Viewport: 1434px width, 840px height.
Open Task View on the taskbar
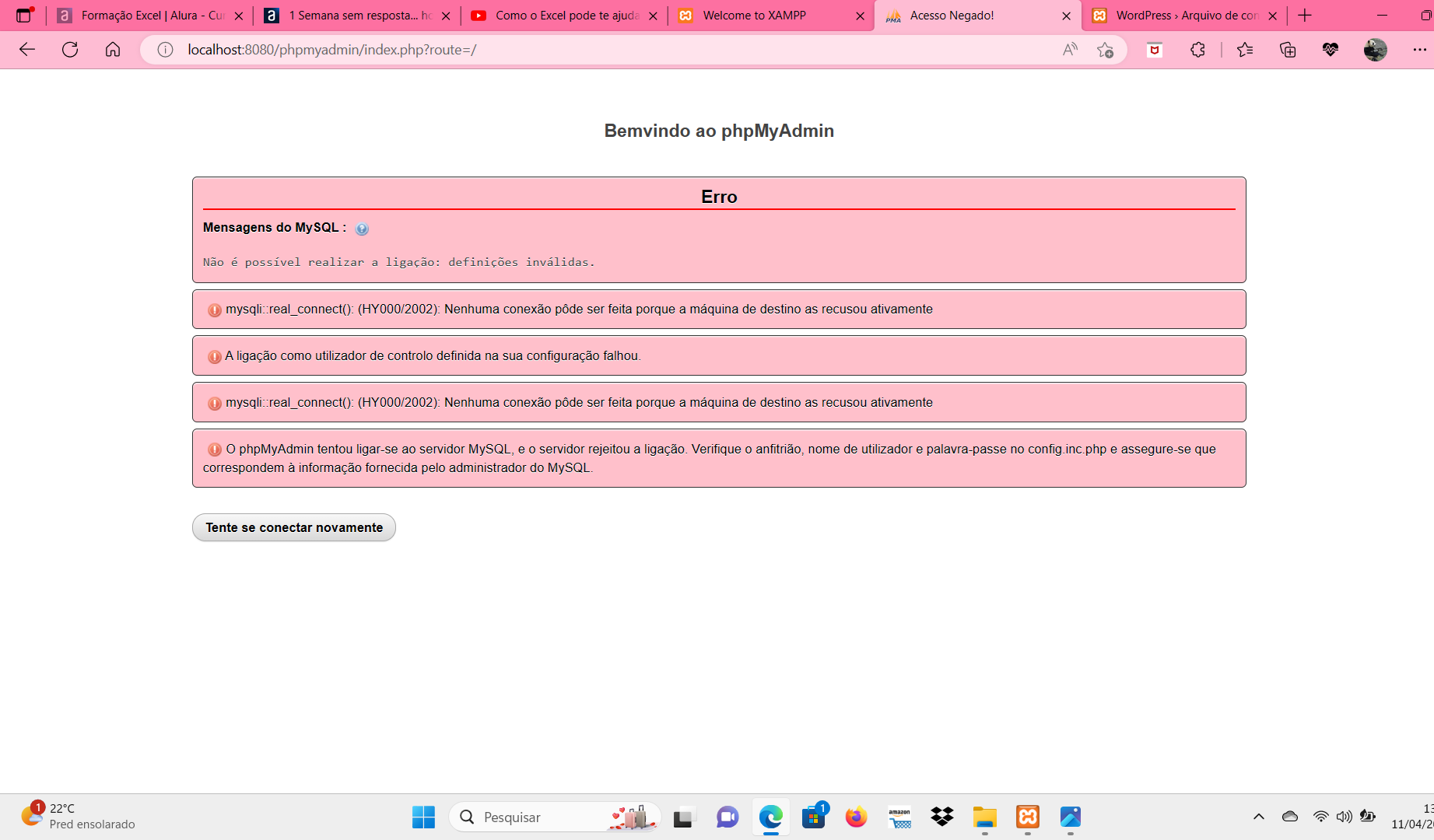[x=683, y=817]
